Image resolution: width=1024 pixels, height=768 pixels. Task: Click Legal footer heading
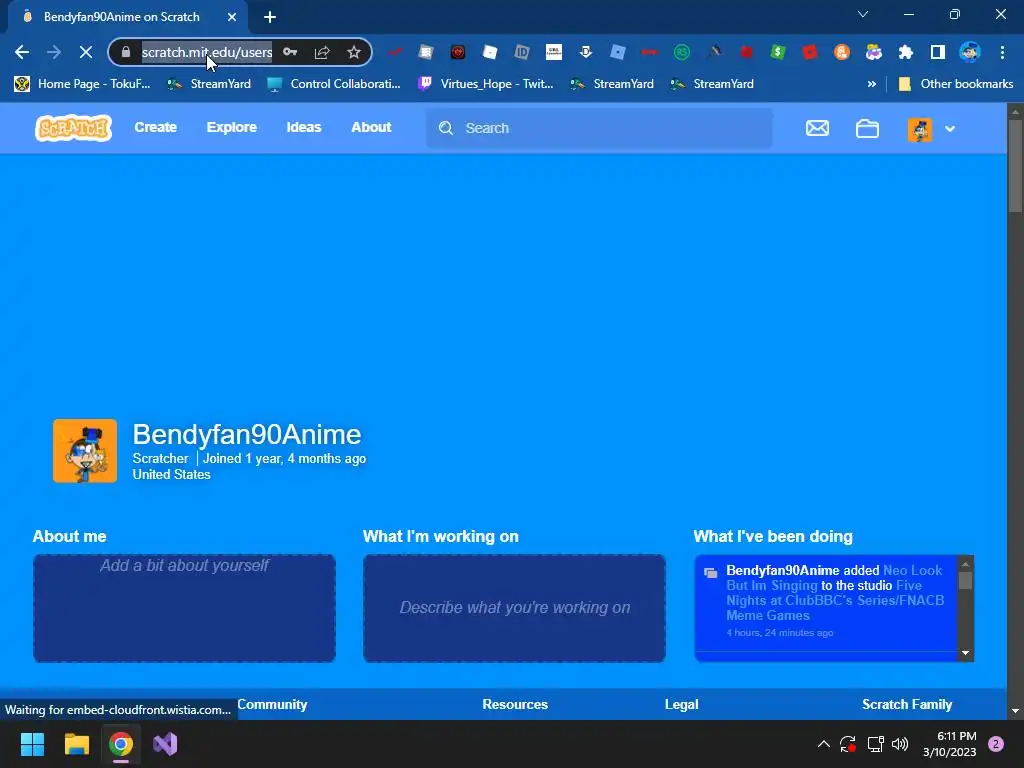[x=681, y=704]
